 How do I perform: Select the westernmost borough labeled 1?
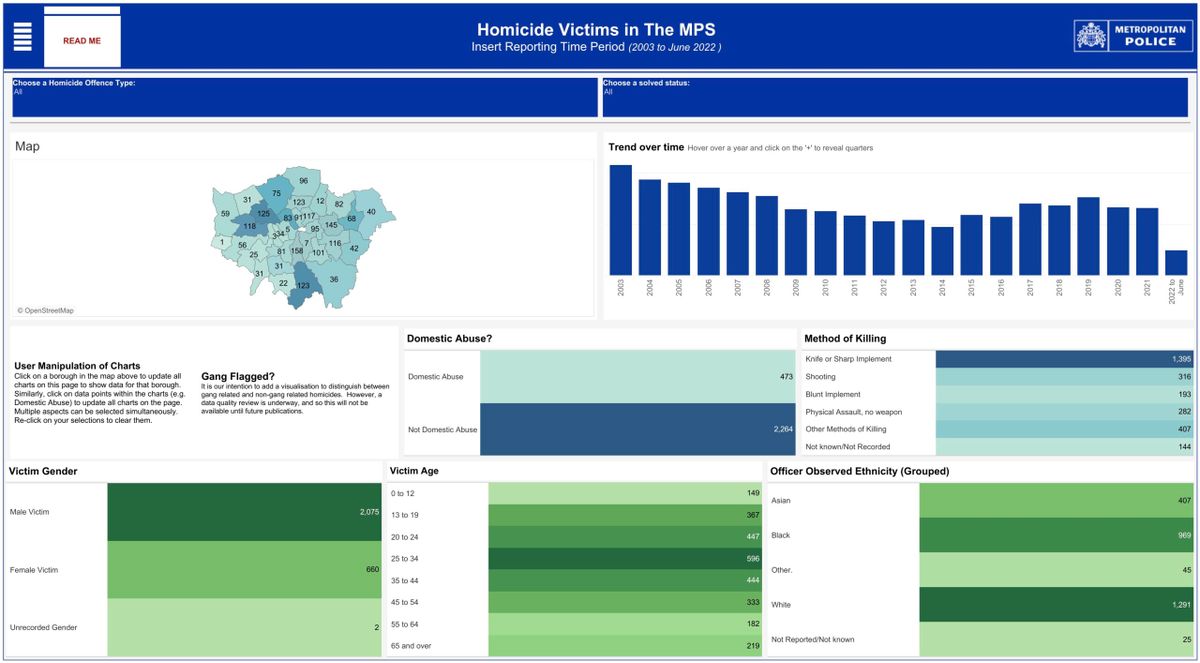[x=222, y=241]
